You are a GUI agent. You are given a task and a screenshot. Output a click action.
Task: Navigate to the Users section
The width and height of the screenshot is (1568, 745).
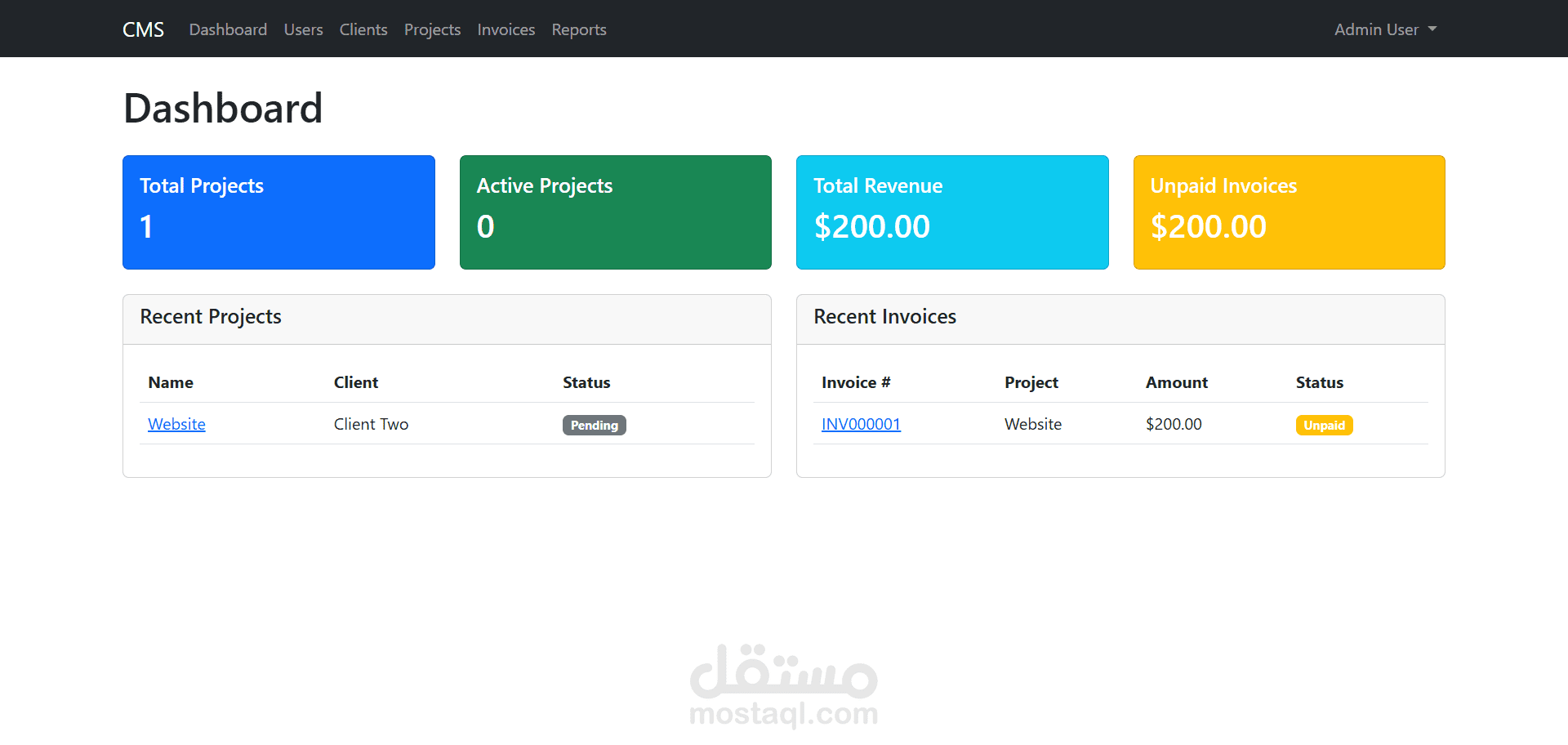[303, 29]
